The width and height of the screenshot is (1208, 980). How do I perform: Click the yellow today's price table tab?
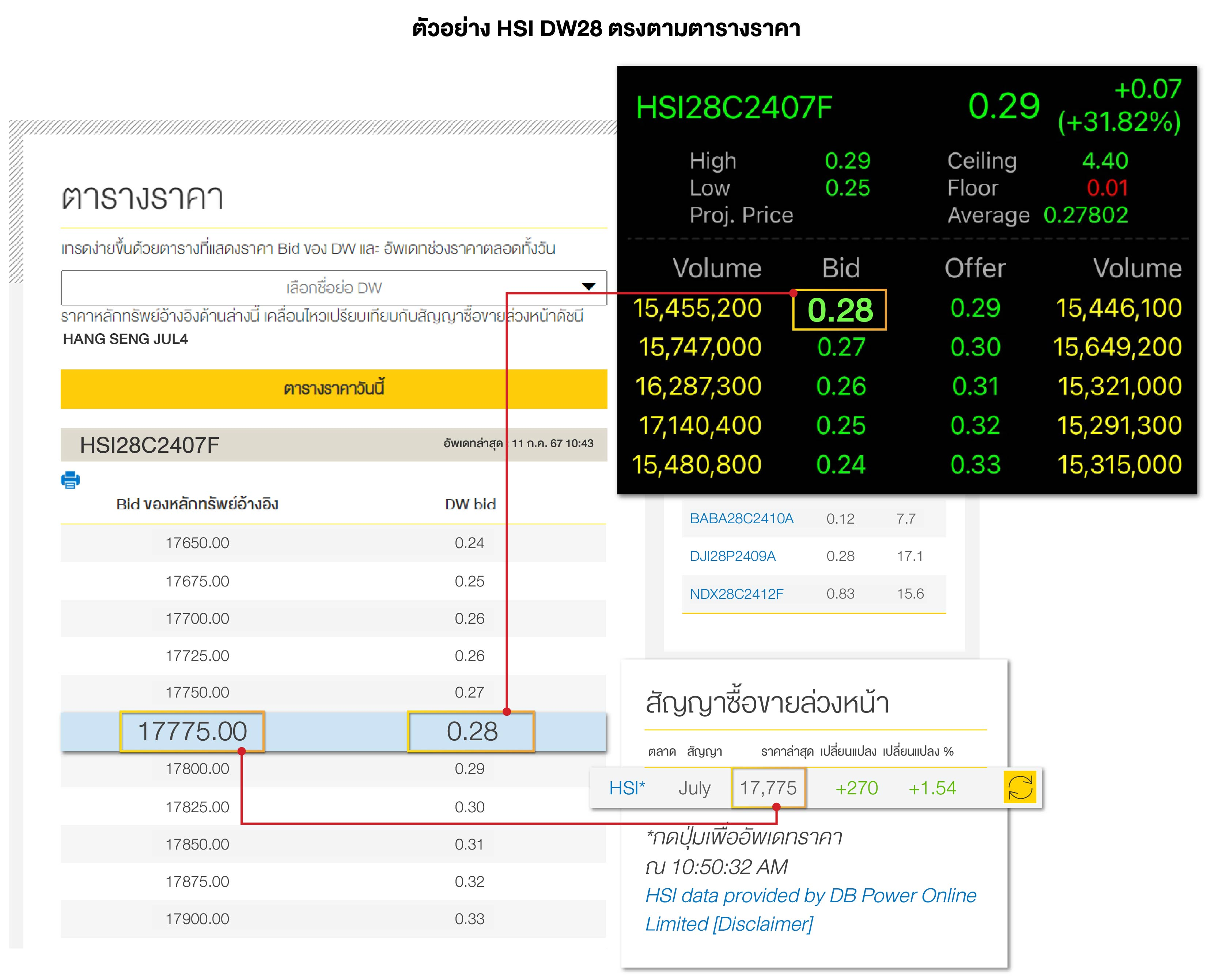pyautogui.click(x=334, y=388)
